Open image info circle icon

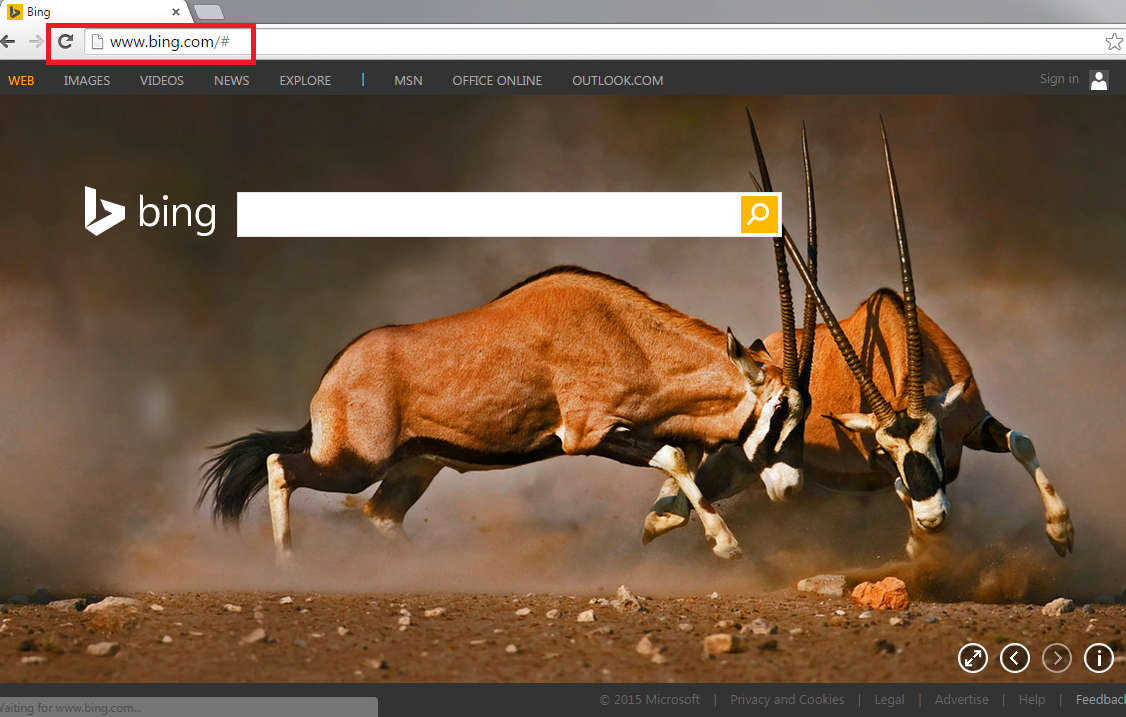click(x=1099, y=657)
